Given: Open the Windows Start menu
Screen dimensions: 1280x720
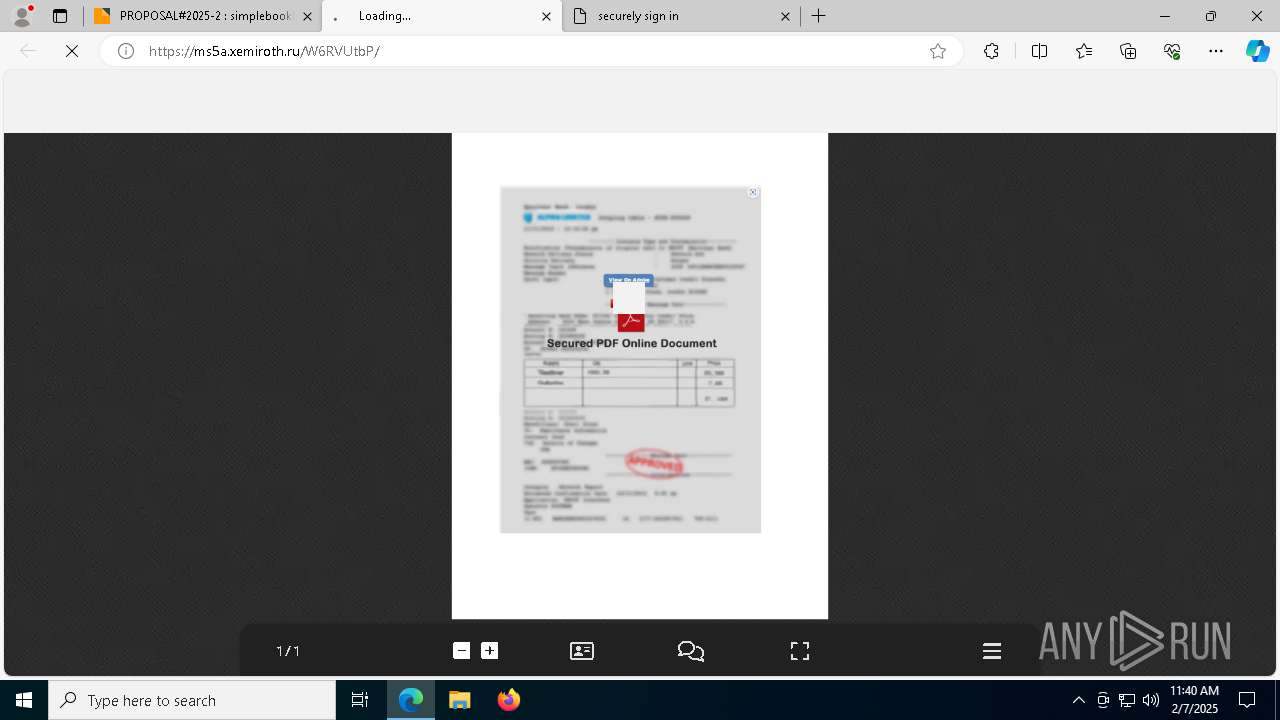Looking at the screenshot, I should click(24, 700).
